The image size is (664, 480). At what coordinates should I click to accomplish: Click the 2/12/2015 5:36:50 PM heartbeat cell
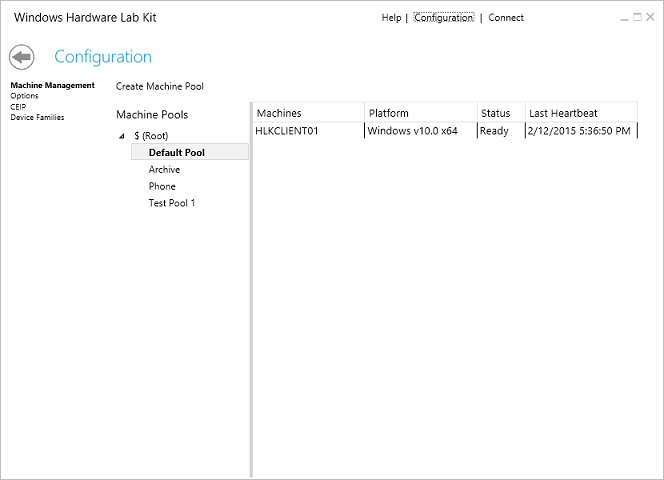coord(581,131)
